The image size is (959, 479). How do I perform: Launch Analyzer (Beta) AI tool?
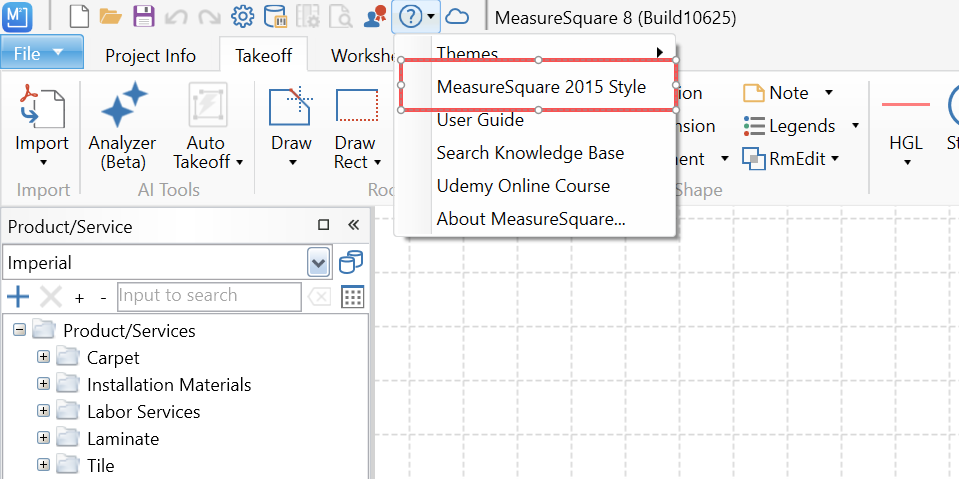[122, 126]
